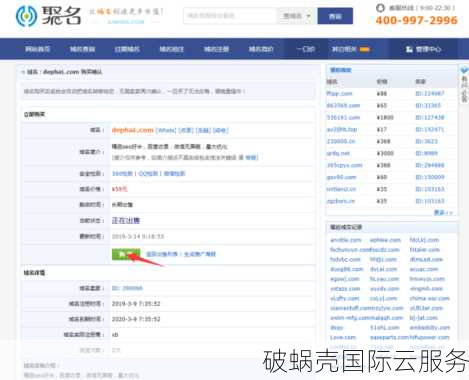Click the QQ检测 security check link
The height and width of the screenshot is (380, 469).
(x=148, y=174)
